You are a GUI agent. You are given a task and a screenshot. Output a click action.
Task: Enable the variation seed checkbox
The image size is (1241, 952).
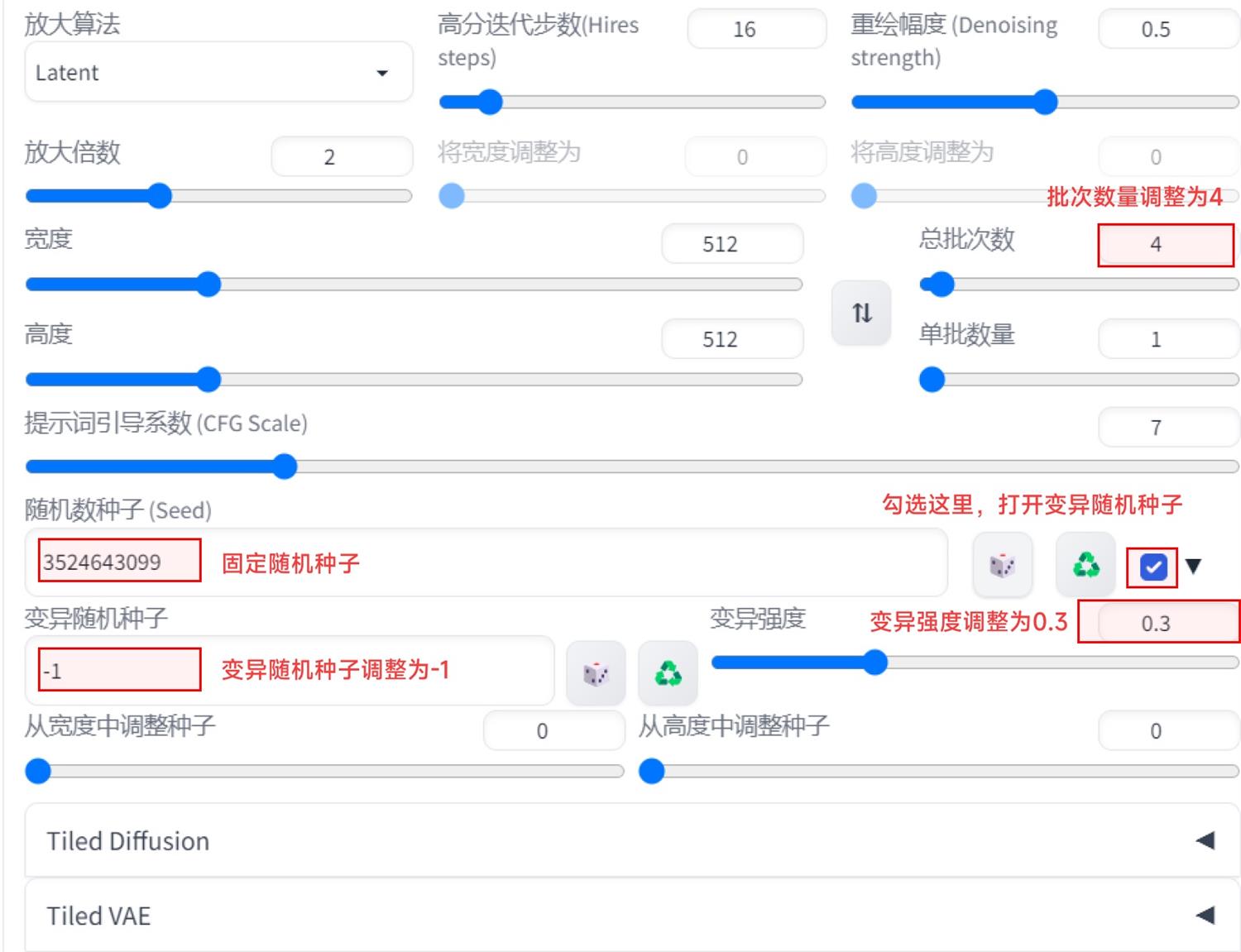coord(1152,567)
